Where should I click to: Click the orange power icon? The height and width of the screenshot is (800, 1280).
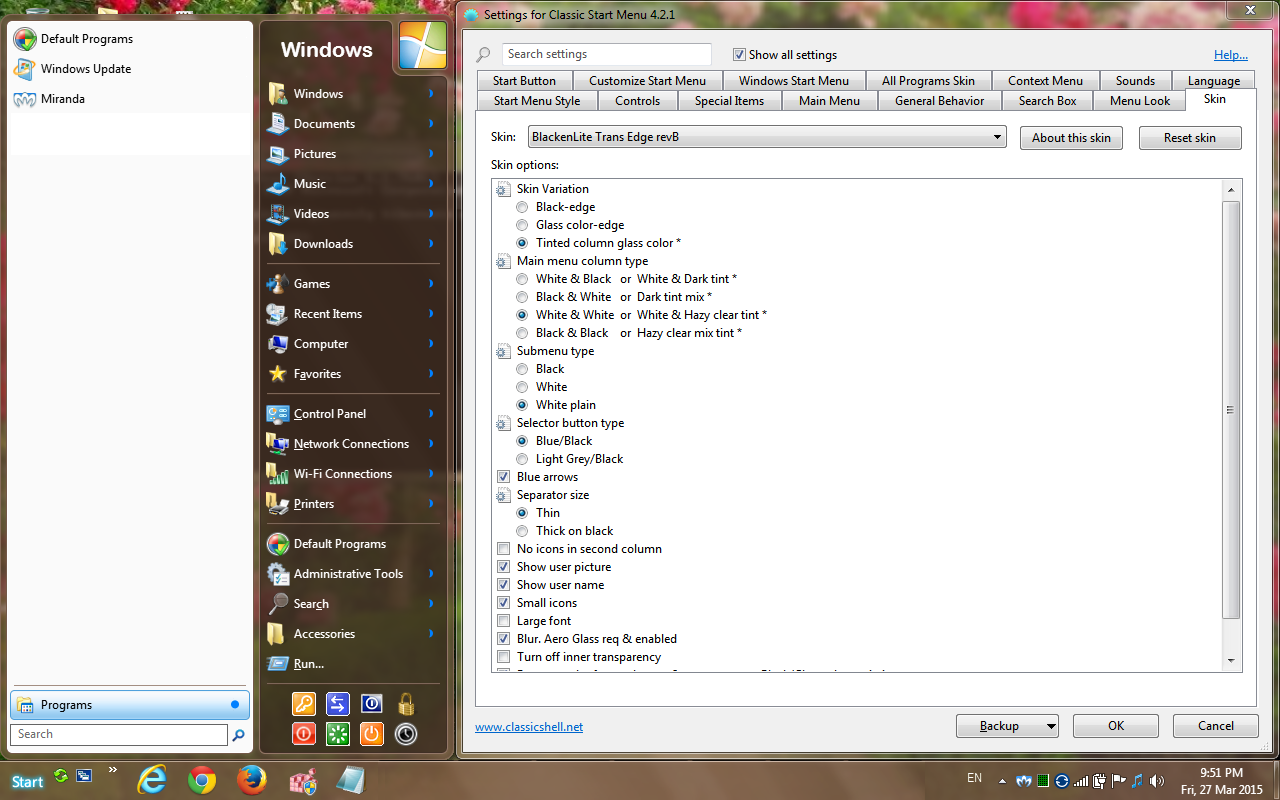click(371, 734)
